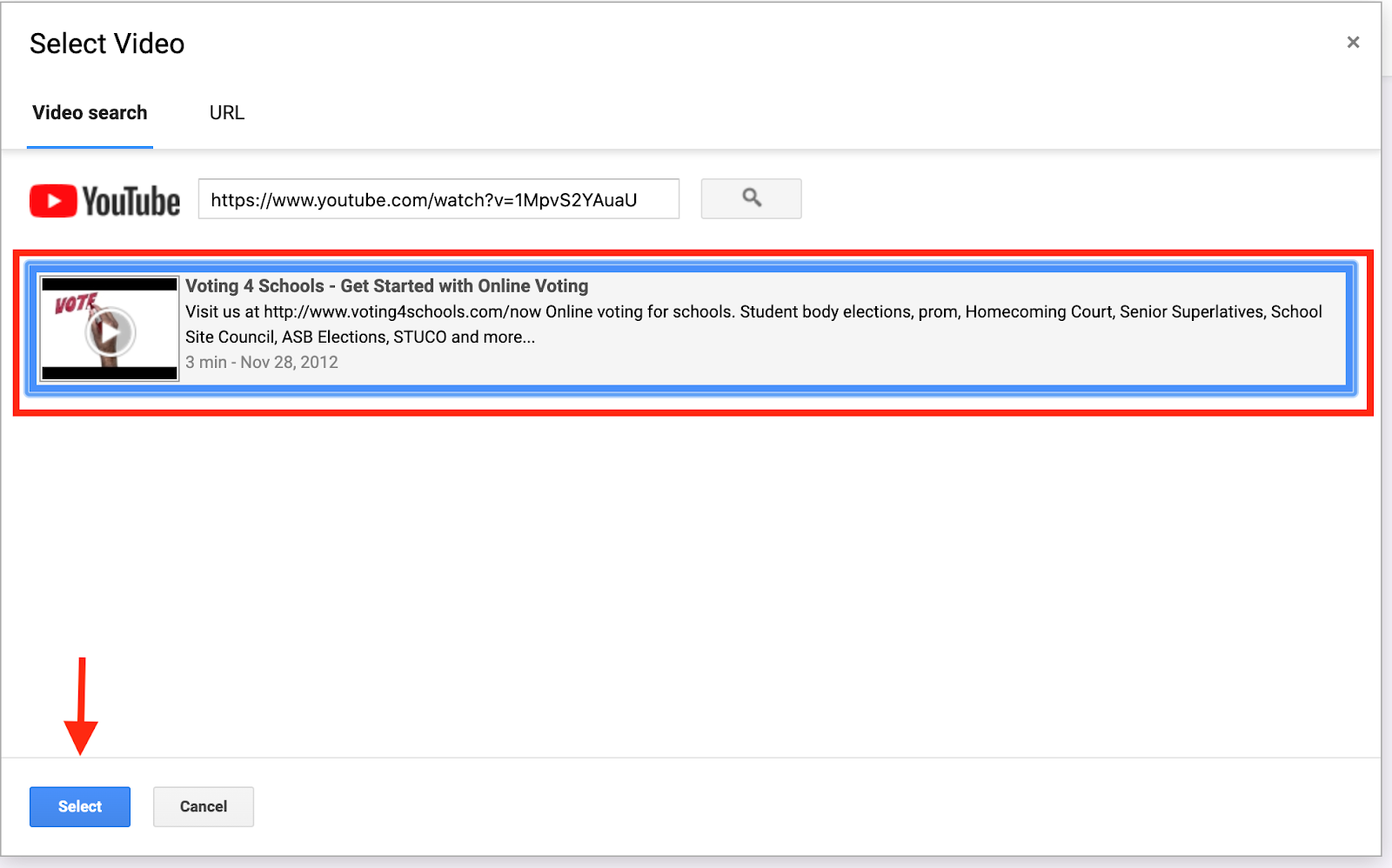Click the 'Select Video' dialog heading

[107, 43]
